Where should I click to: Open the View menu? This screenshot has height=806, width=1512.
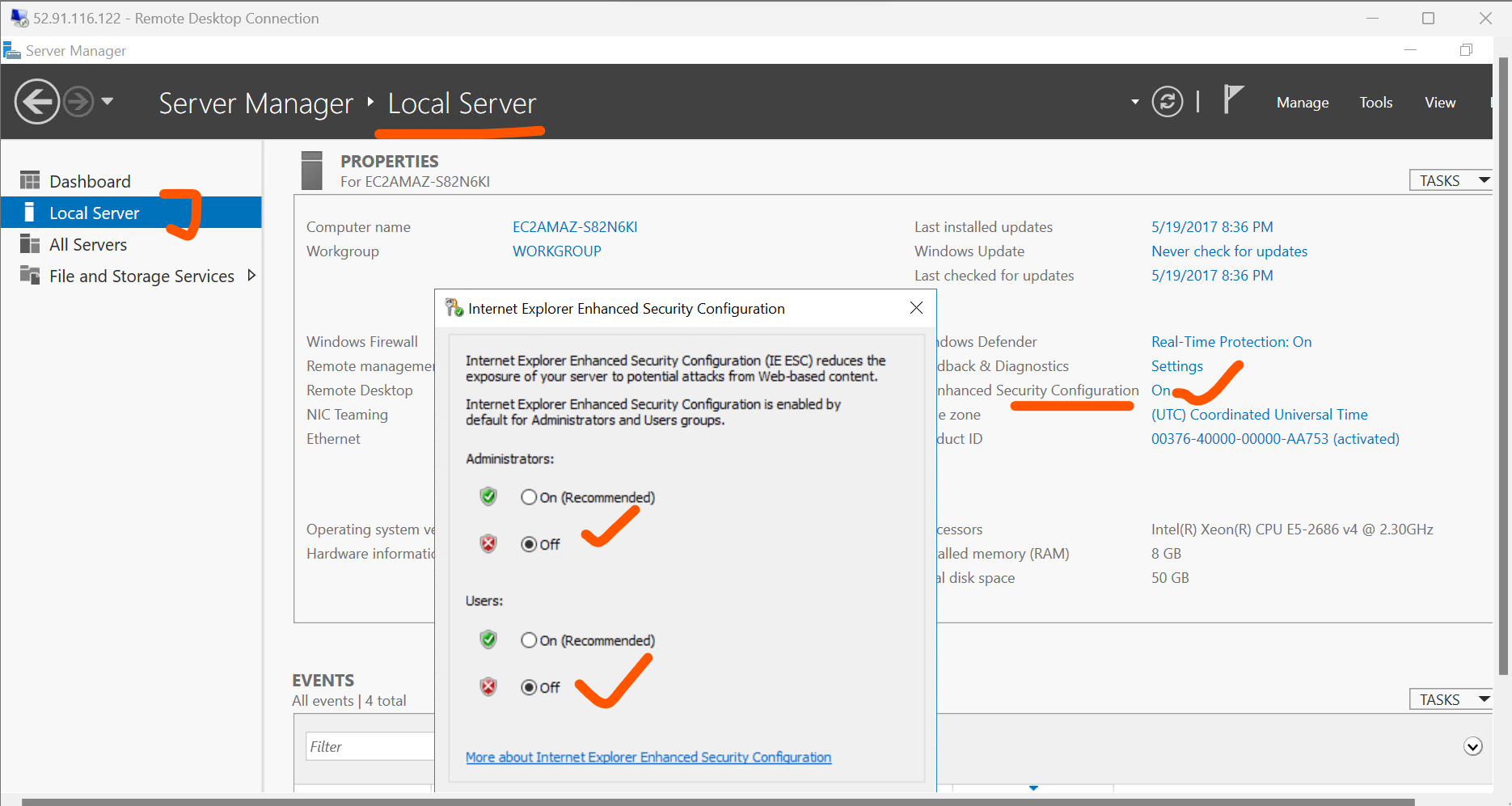point(1440,103)
